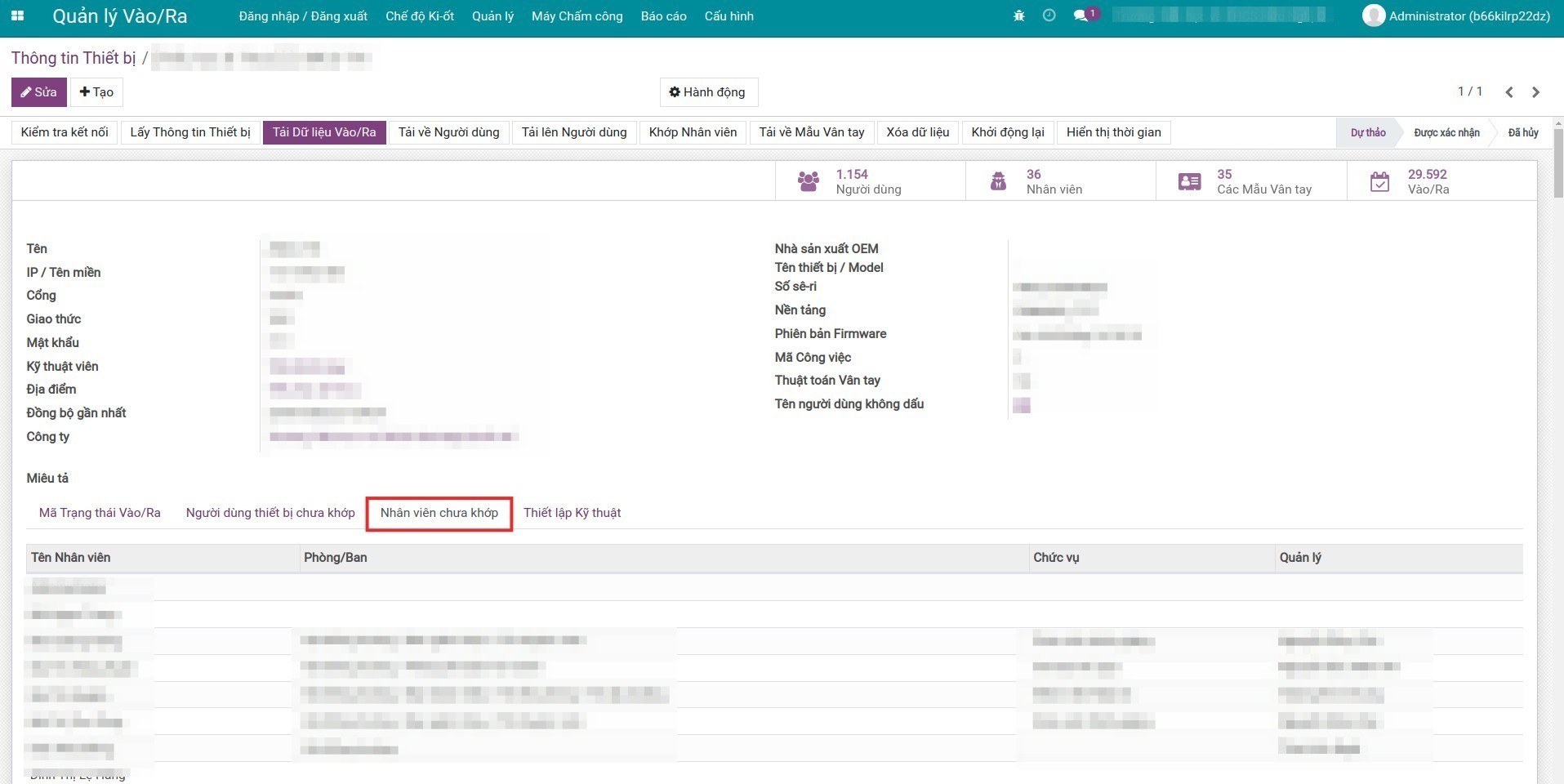Click the Thuật toán Vân tay label
This screenshot has width=1564, height=784.
point(827,381)
